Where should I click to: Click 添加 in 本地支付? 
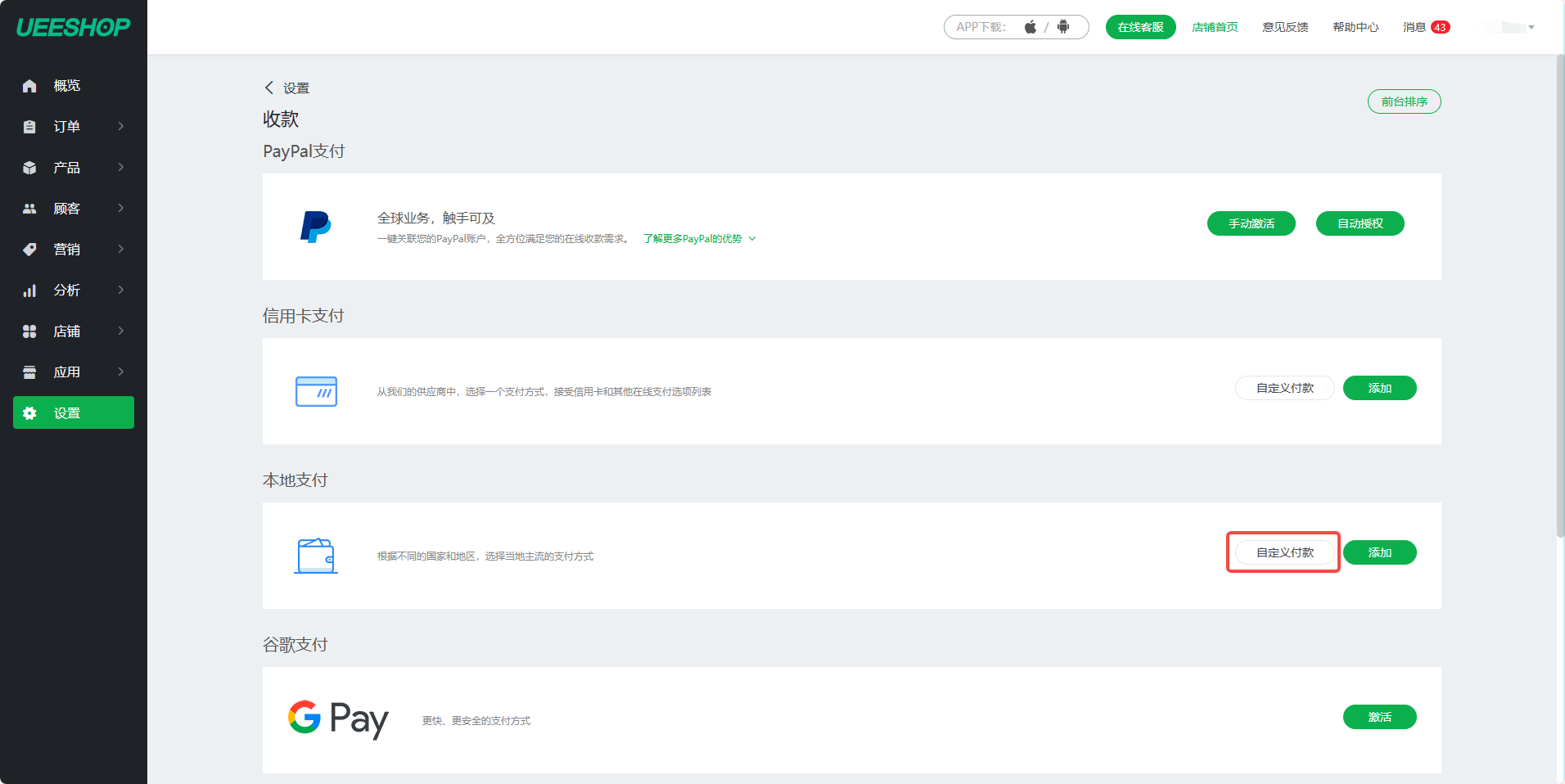[x=1380, y=552]
